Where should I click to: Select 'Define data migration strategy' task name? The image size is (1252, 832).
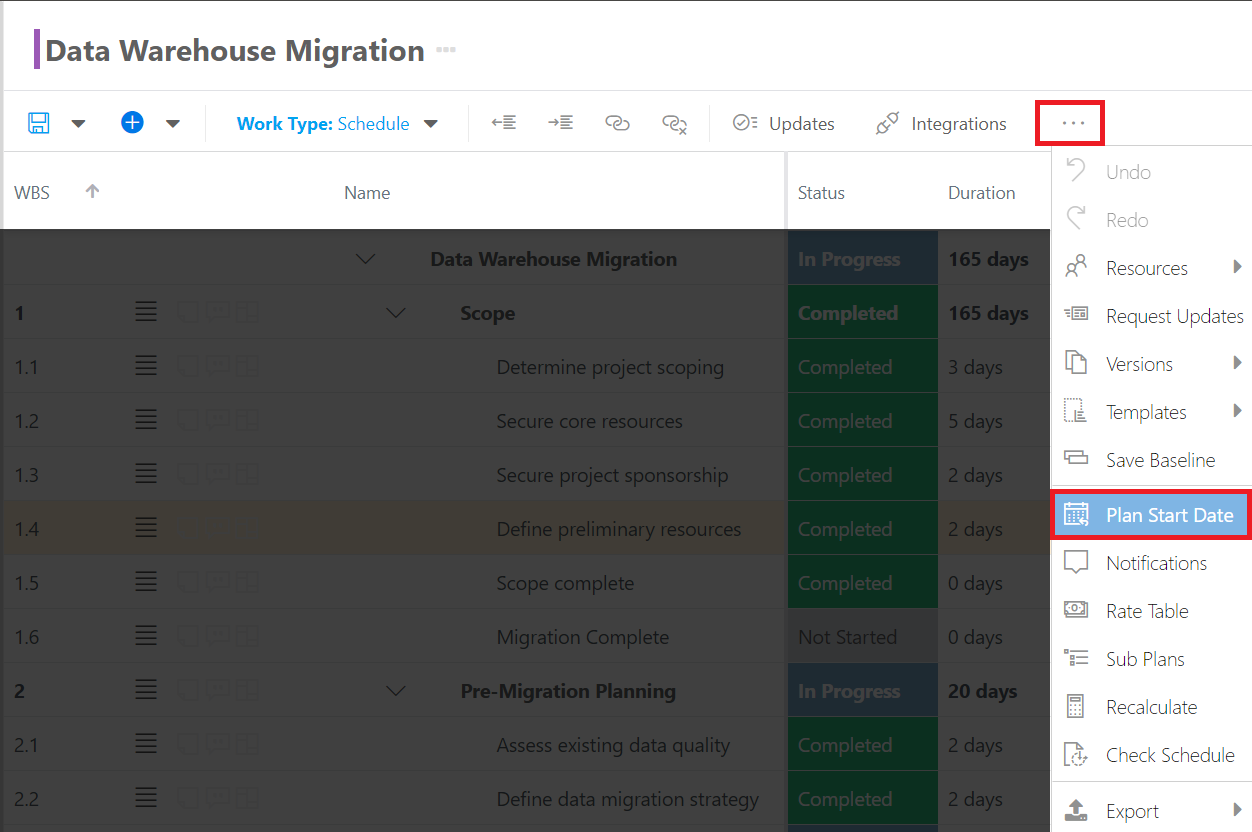click(x=627, y=799)
